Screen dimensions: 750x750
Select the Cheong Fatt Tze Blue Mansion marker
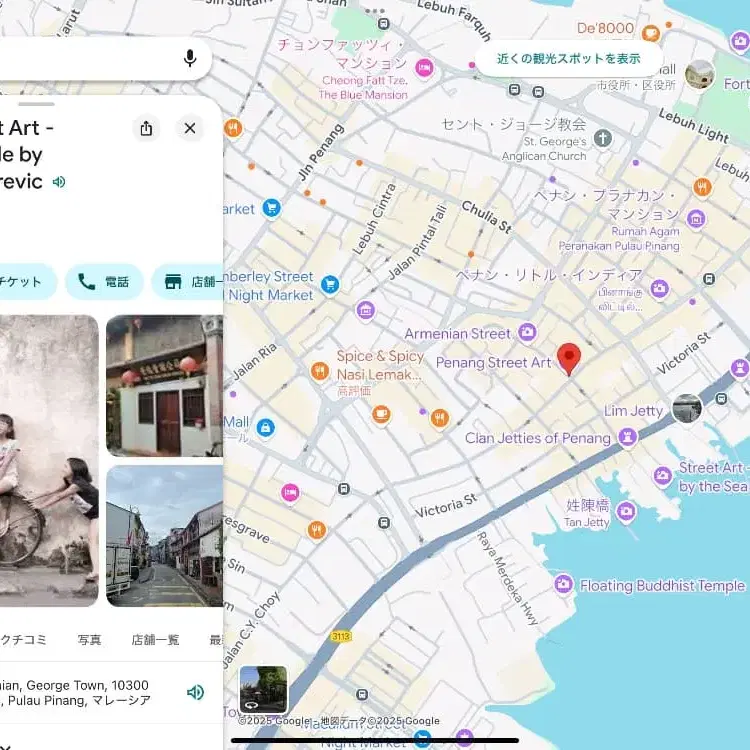424,68
